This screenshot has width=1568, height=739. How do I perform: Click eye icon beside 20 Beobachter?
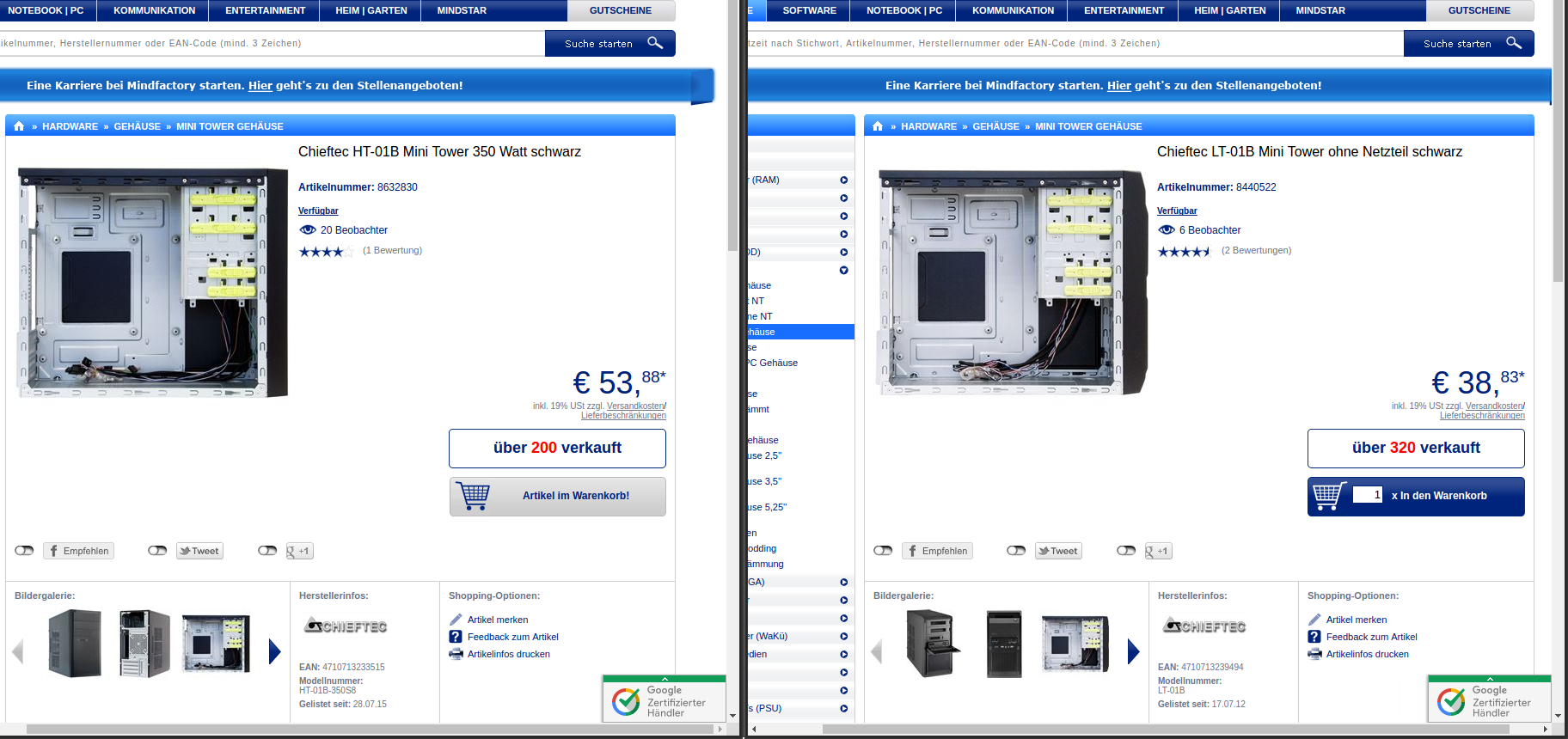coord(308,229)
